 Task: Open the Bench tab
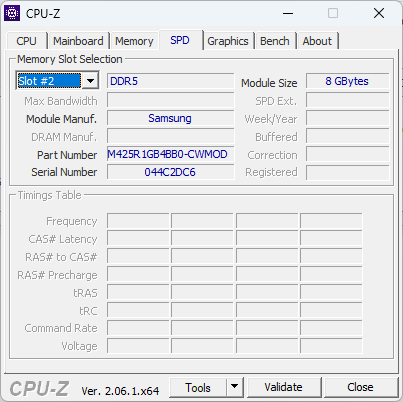point(275,41)
